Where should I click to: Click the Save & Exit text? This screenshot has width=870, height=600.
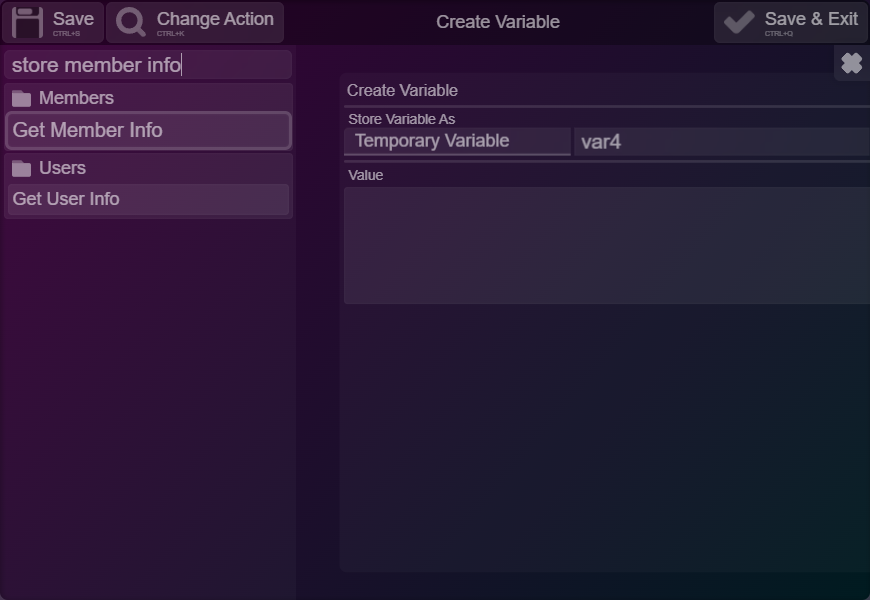tap(811, 19)
